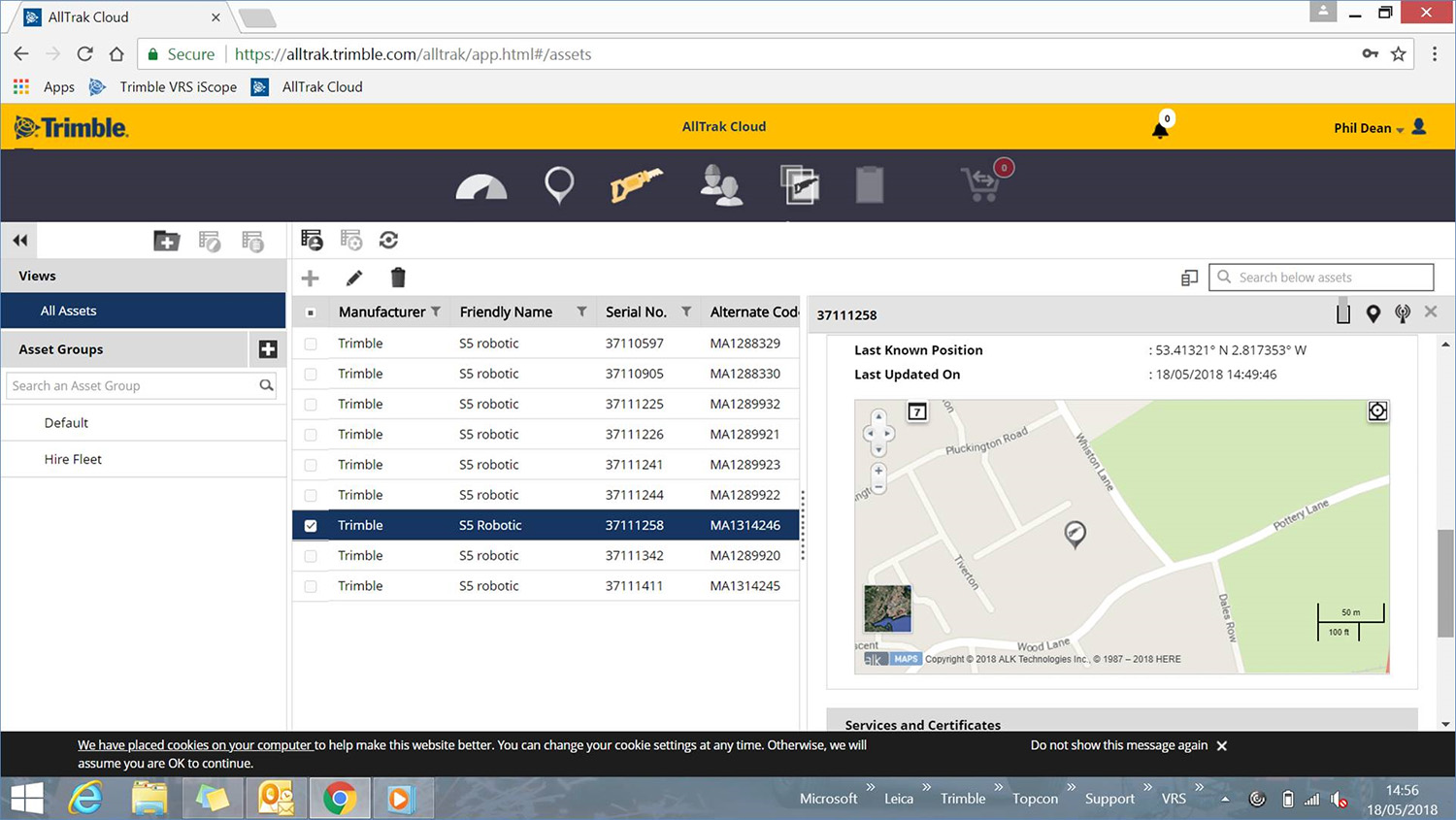Click the delete trash icon
The image size is (1456, 820).
[x=398, y=278]
